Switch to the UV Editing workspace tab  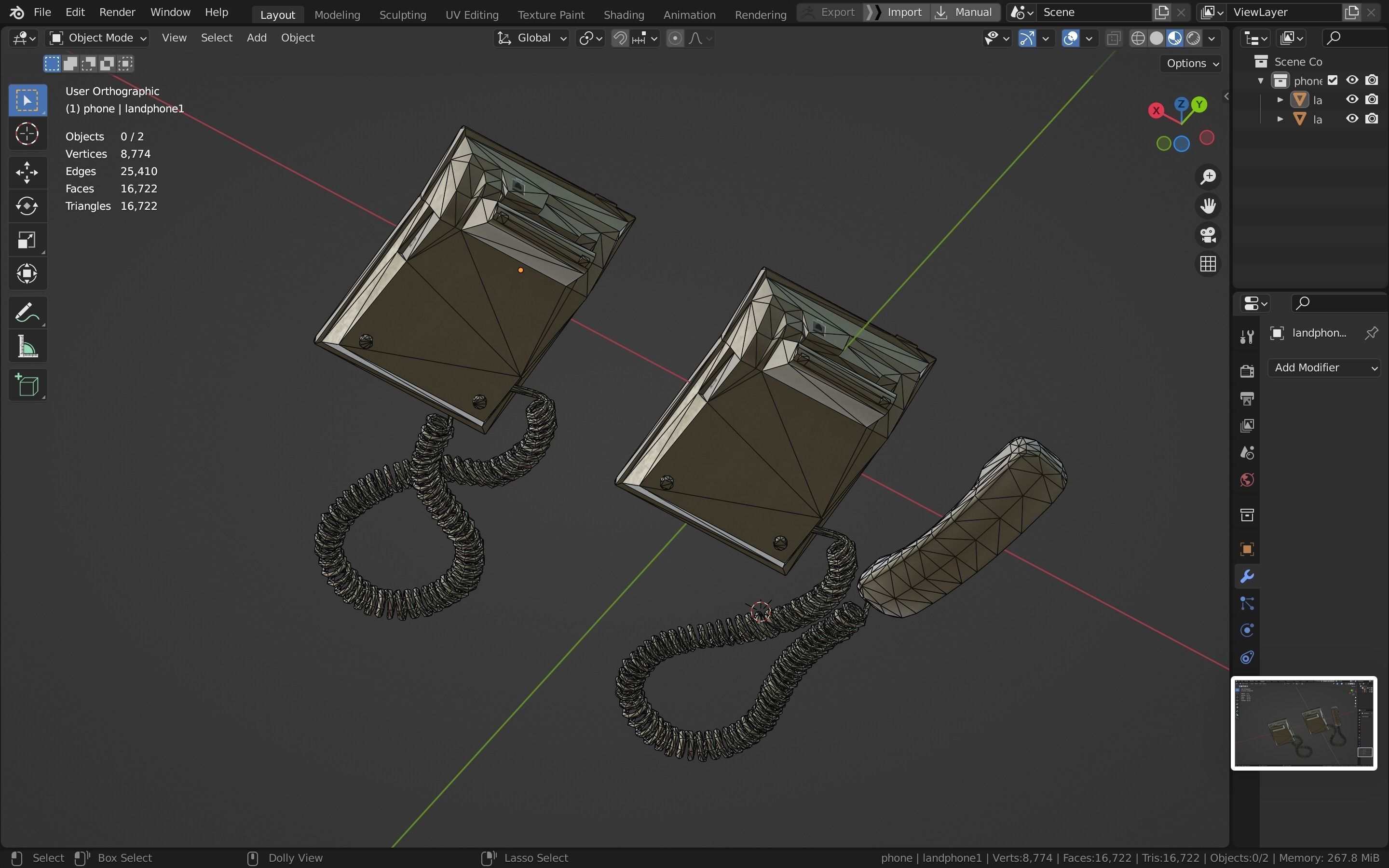pyautogui.click(x=472, y=15)
